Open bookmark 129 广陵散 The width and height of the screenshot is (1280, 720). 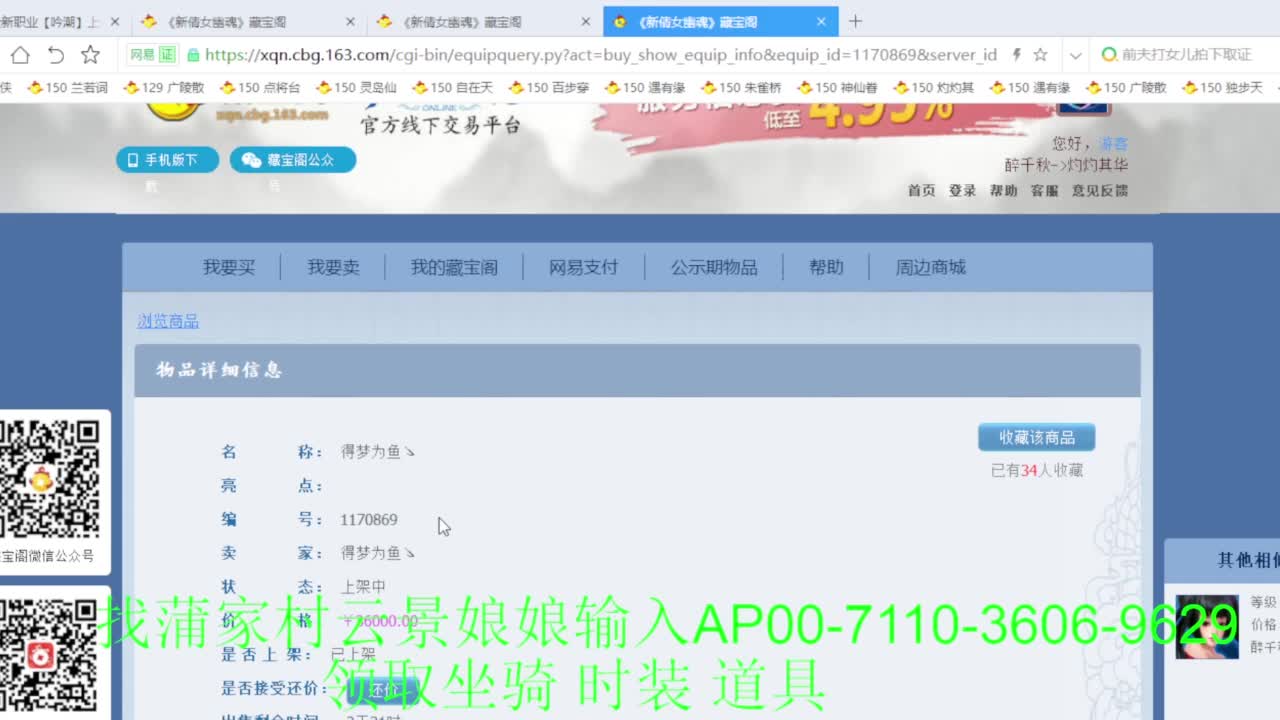click(x=164, y=88)
